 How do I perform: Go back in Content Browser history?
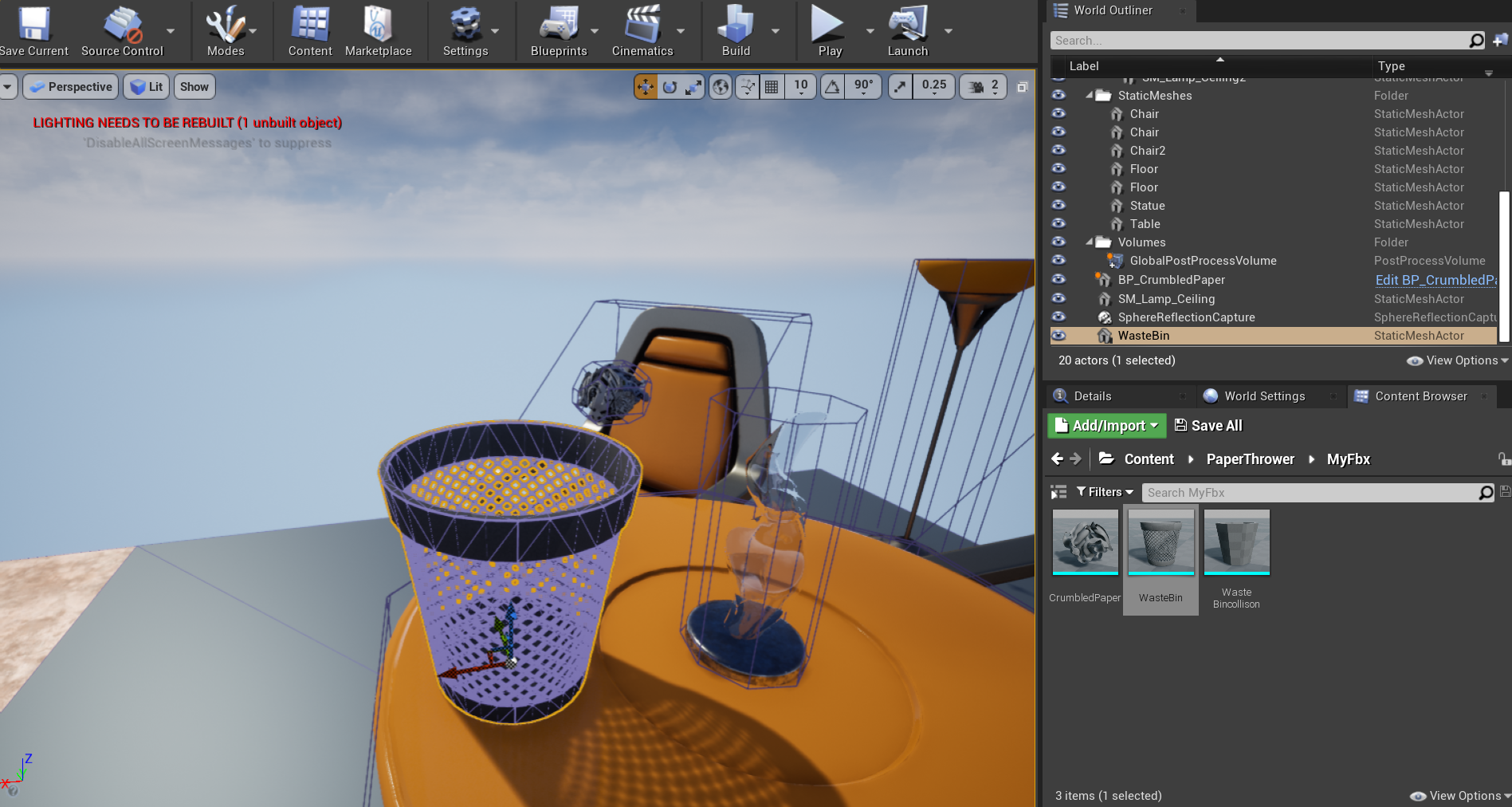1057,459
